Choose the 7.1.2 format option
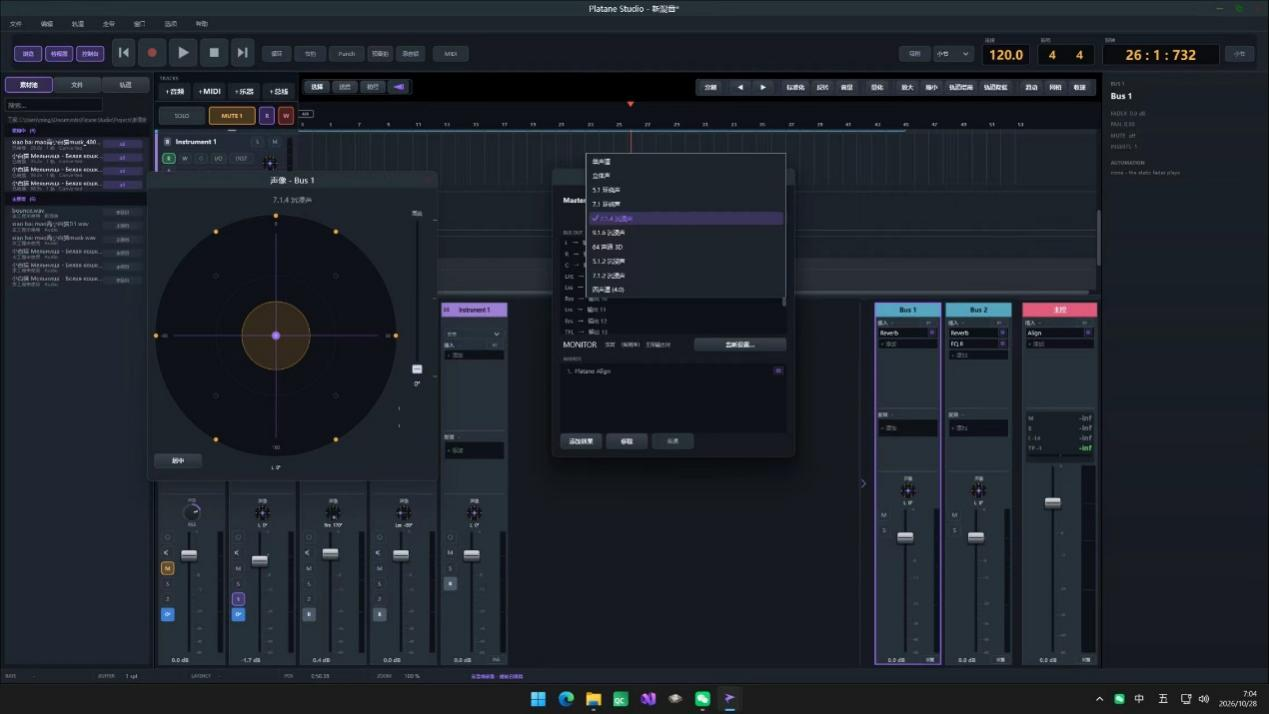The image size is (1269, 714). tap(685, 275)
